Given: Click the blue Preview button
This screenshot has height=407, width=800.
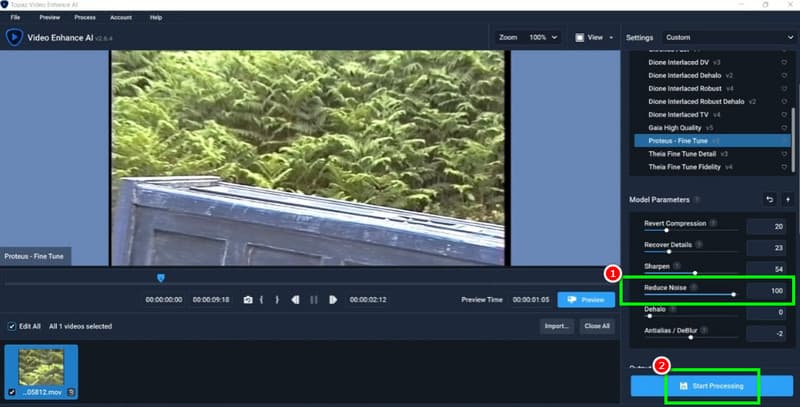Looking at the screenshot, I should (586, 300).
